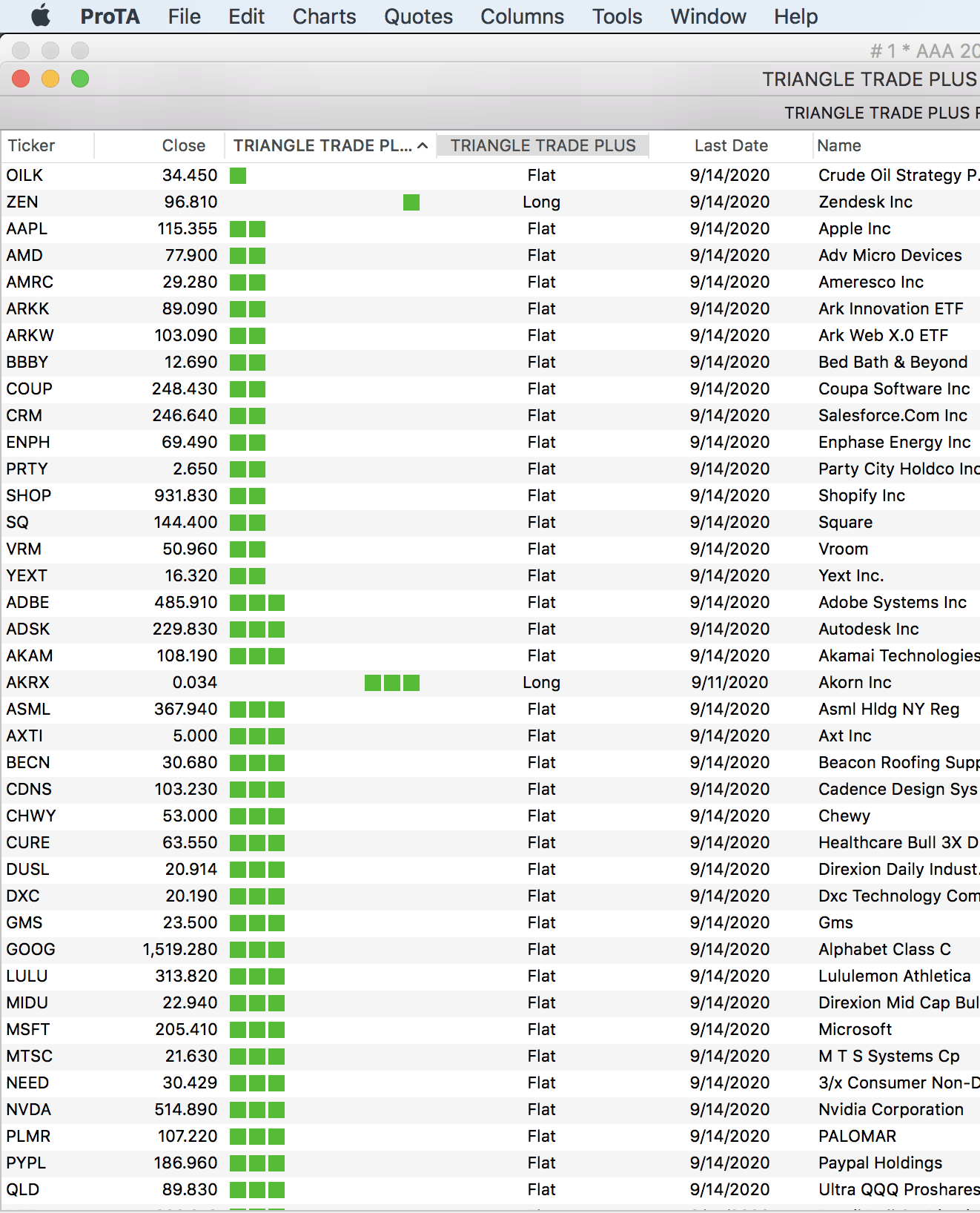Click the green signal bars for YEXT
The height and width of the screenshot is (1213, 980).
(x=248, y=576)
